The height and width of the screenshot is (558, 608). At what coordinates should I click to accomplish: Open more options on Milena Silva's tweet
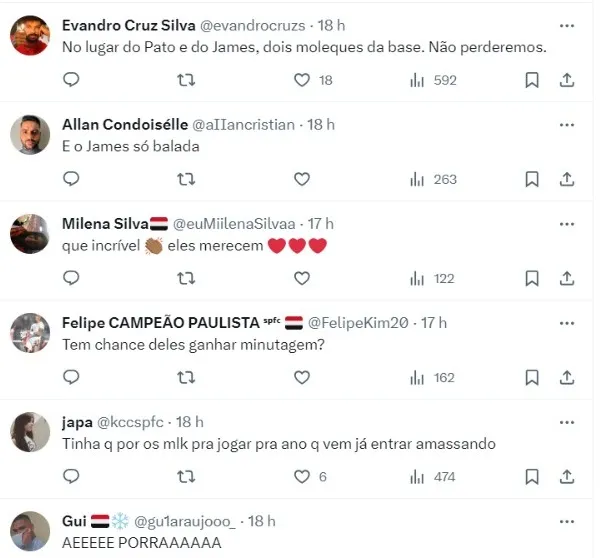(x=567, y=224)
